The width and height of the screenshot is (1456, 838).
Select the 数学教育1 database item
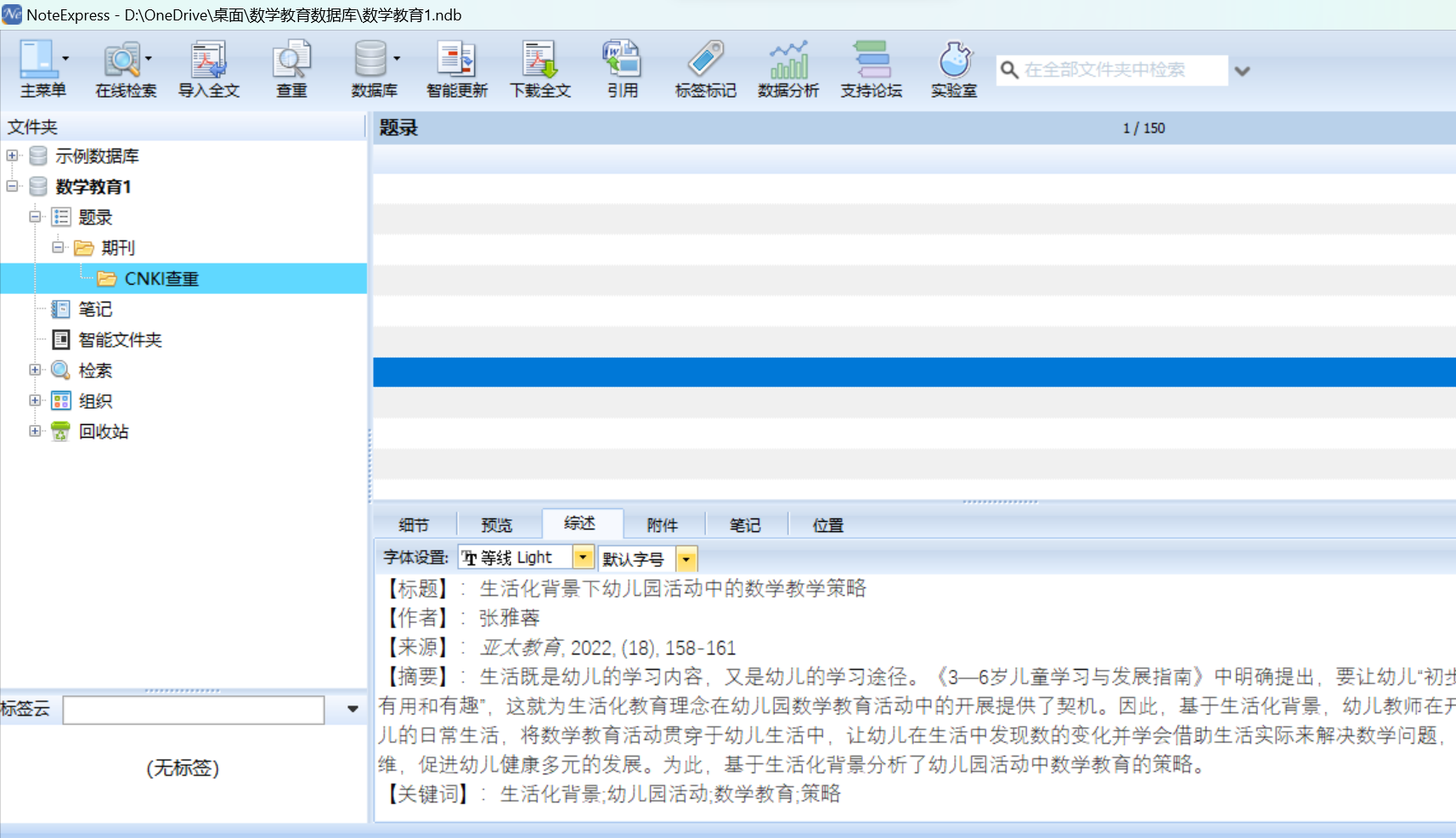coord(93,186)
